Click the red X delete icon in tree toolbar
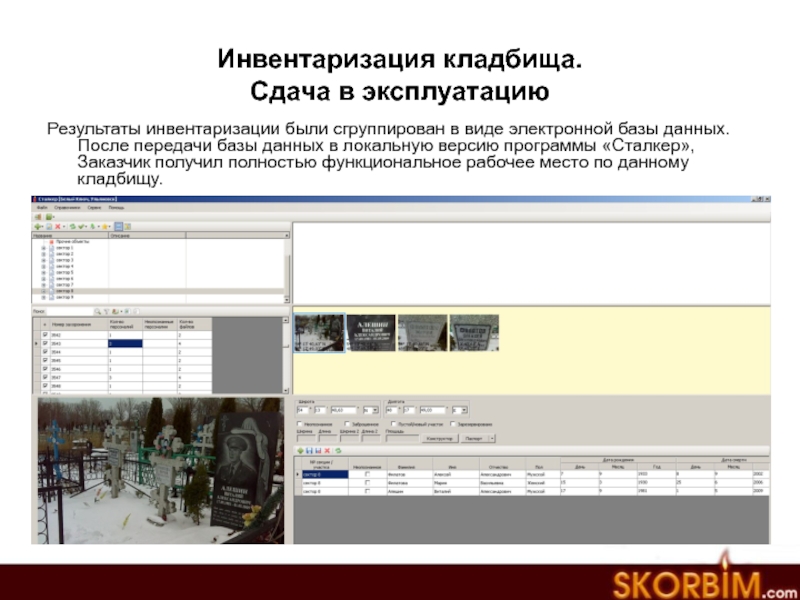800x600 pixels. (x=58, y=227)
